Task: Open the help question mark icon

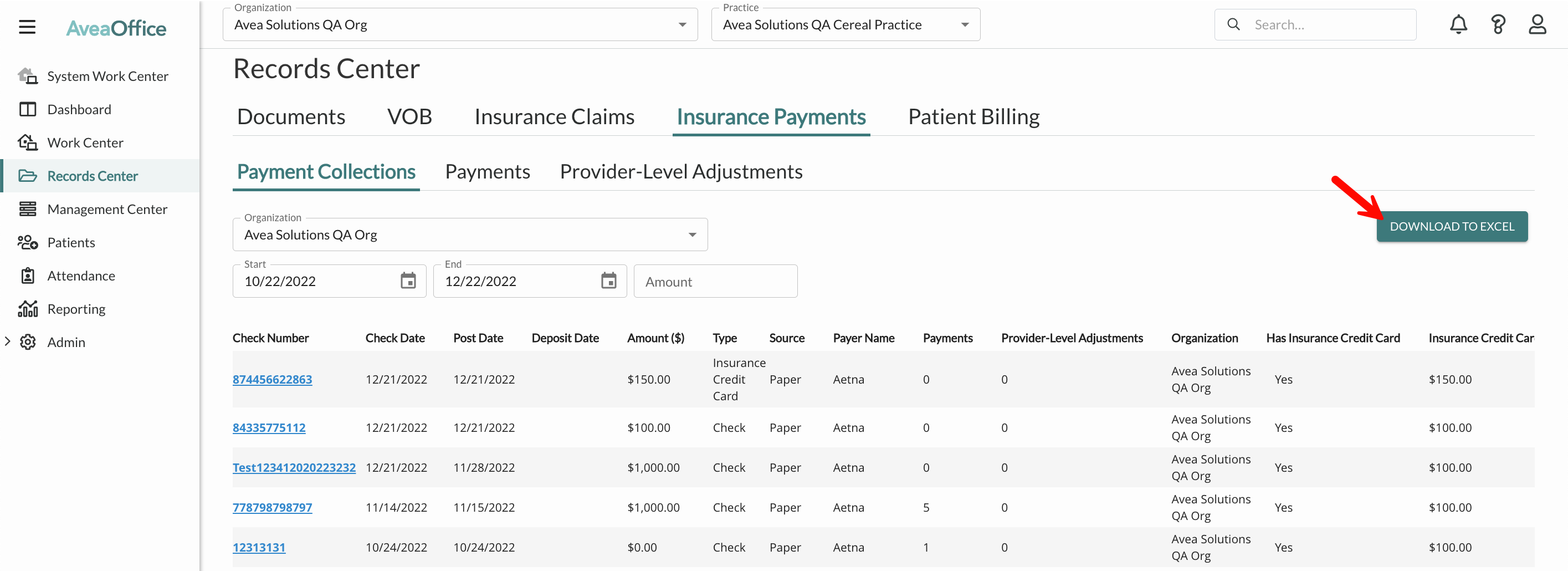Action: click(x=1498, y=25)
